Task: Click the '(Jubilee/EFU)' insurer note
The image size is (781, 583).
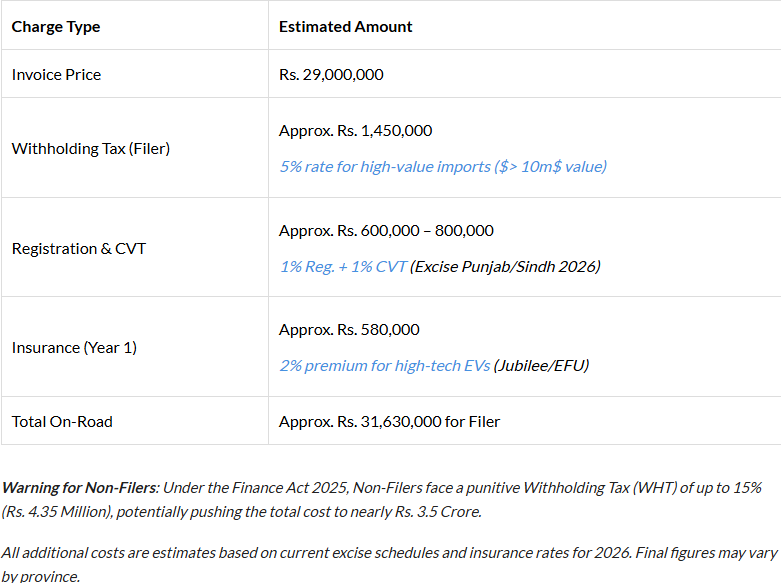Action: (541, 365)
